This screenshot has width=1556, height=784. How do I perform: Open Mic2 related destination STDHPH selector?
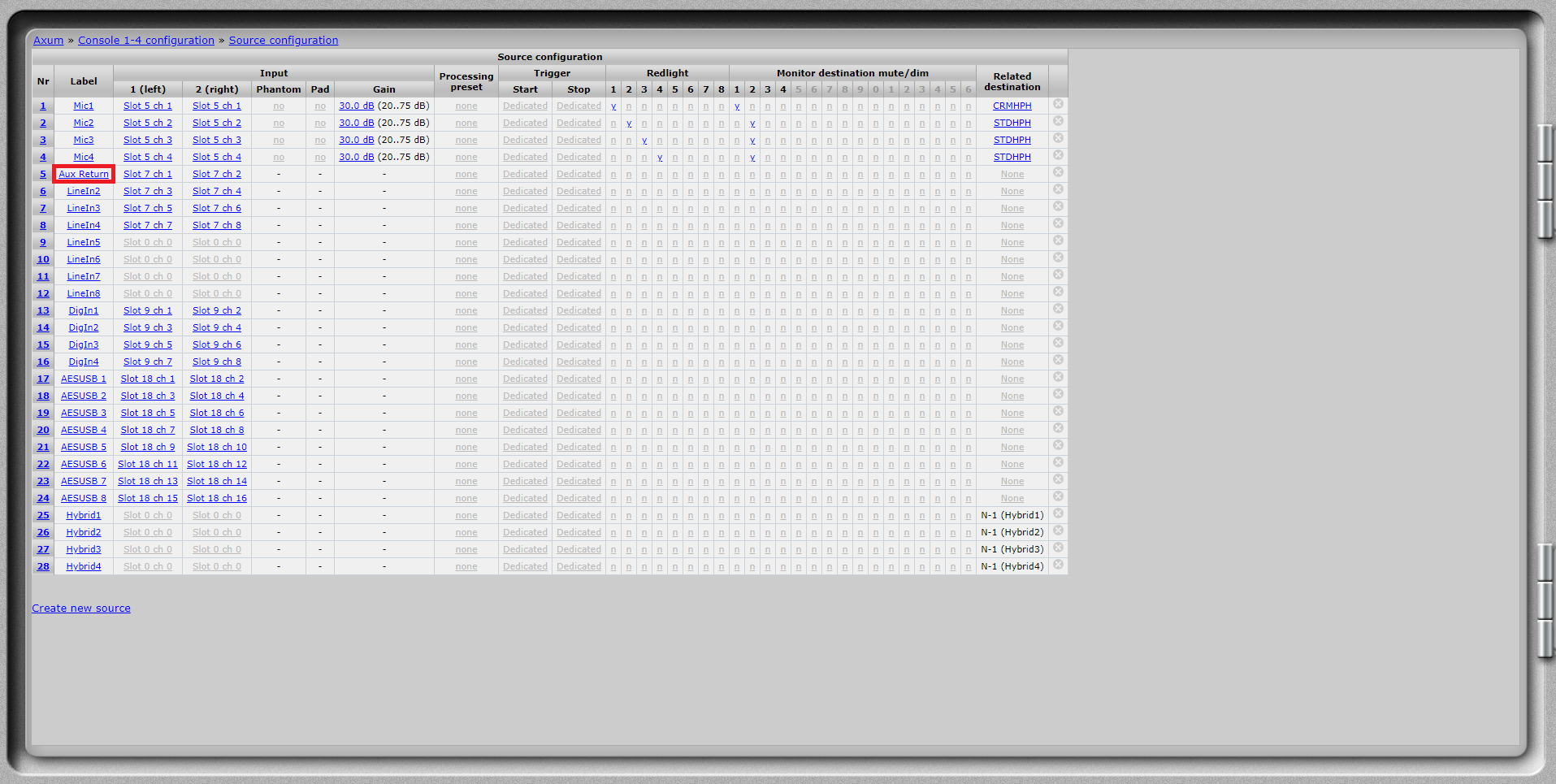[x=1012, y=123]
